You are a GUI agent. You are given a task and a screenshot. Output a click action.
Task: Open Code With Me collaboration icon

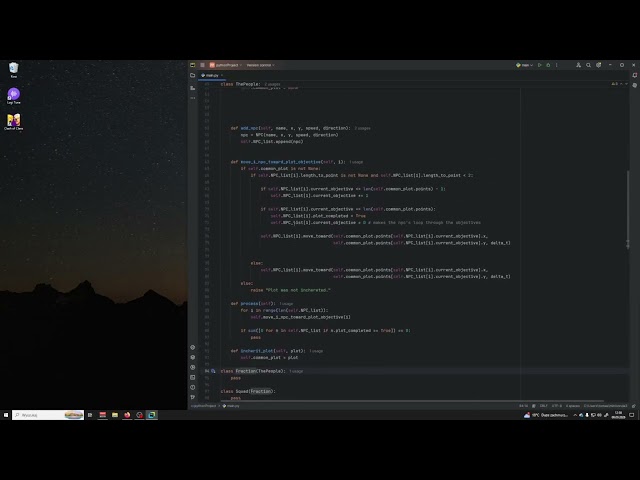coord(578,65)
